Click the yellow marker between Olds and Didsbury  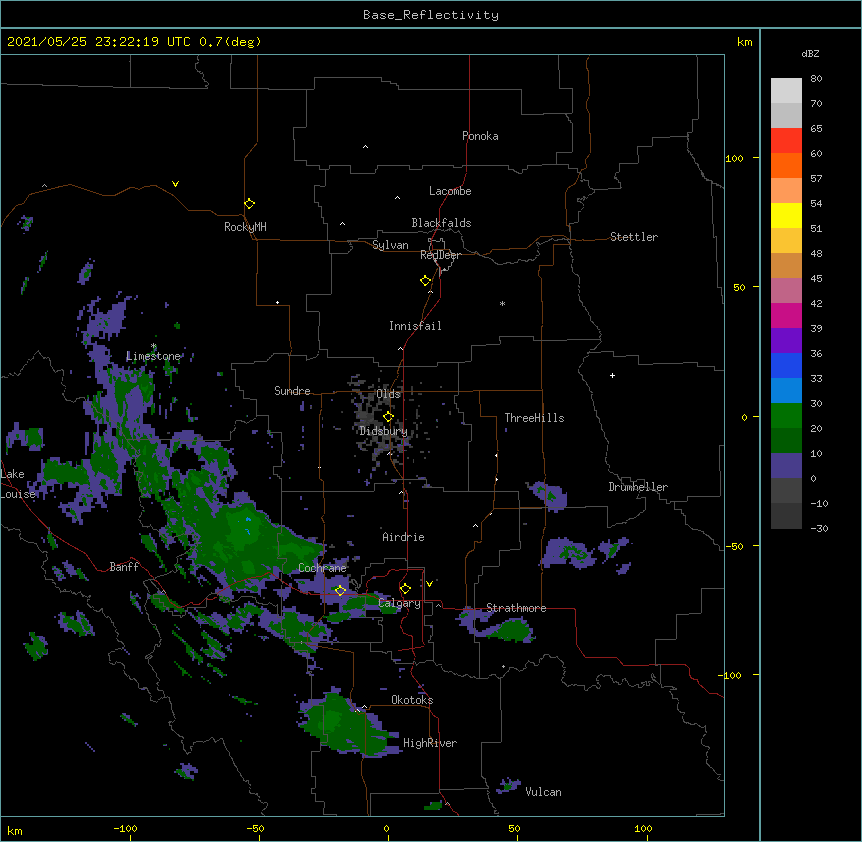[389, 417]
